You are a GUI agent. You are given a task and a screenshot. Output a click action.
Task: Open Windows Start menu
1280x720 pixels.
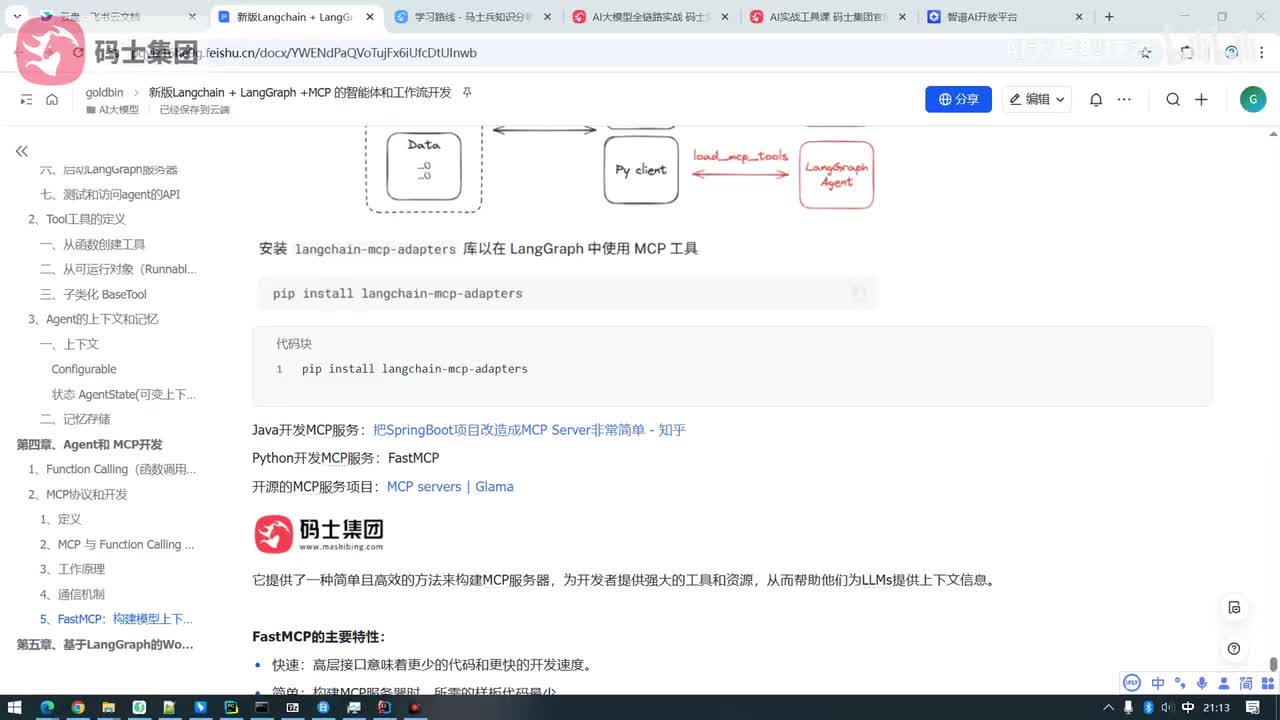point(17,707)
